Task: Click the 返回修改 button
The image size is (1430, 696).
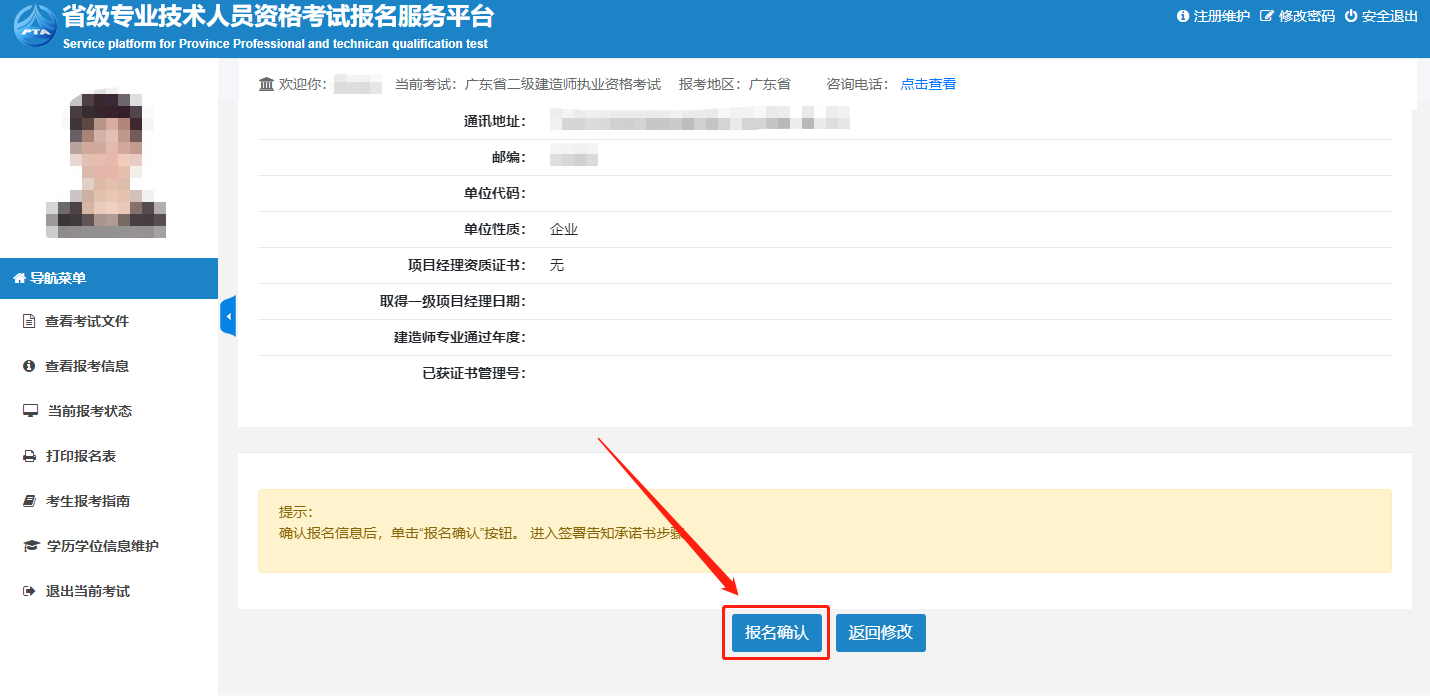Action: 880,633
